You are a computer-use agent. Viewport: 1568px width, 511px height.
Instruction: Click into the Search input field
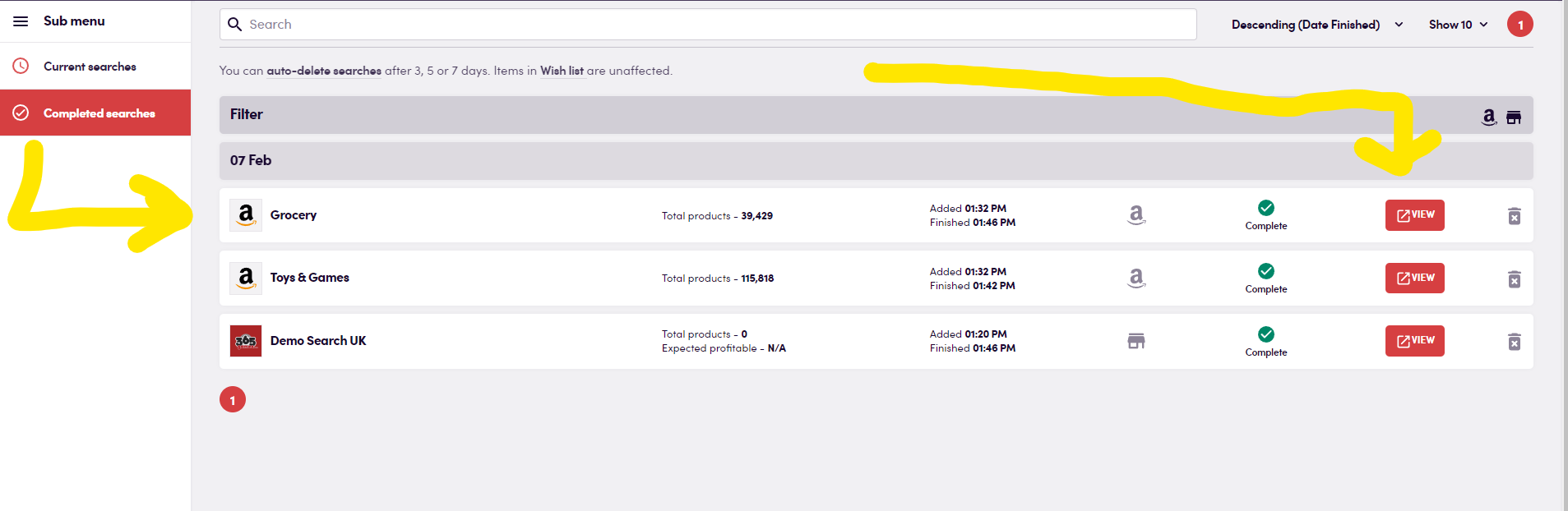tap(707, 25)
